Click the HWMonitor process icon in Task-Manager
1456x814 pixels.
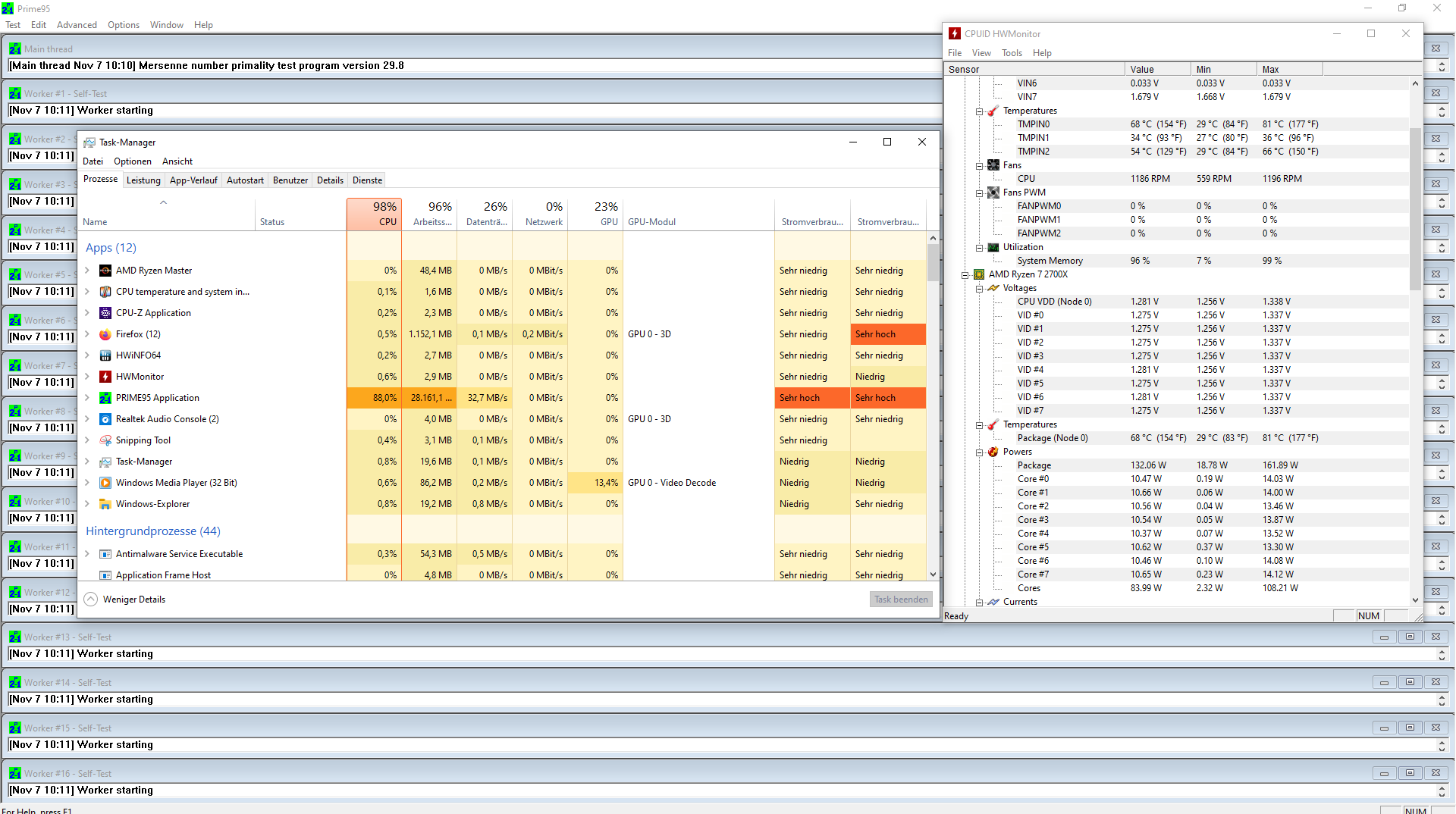click(x=105, y=377)
